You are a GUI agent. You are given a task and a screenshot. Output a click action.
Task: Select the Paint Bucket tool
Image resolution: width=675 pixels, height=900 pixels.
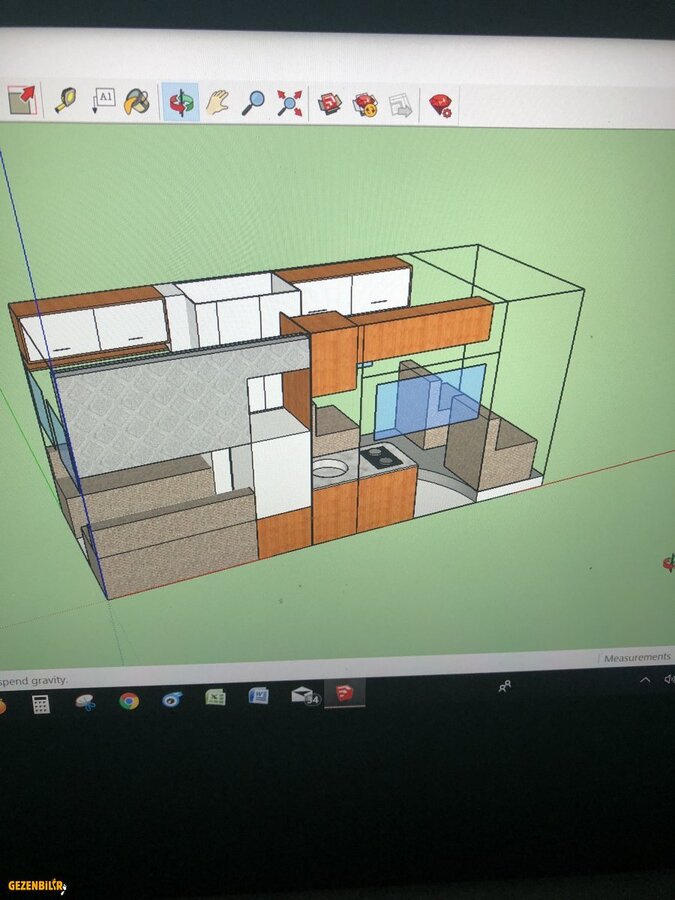[137, 102]
